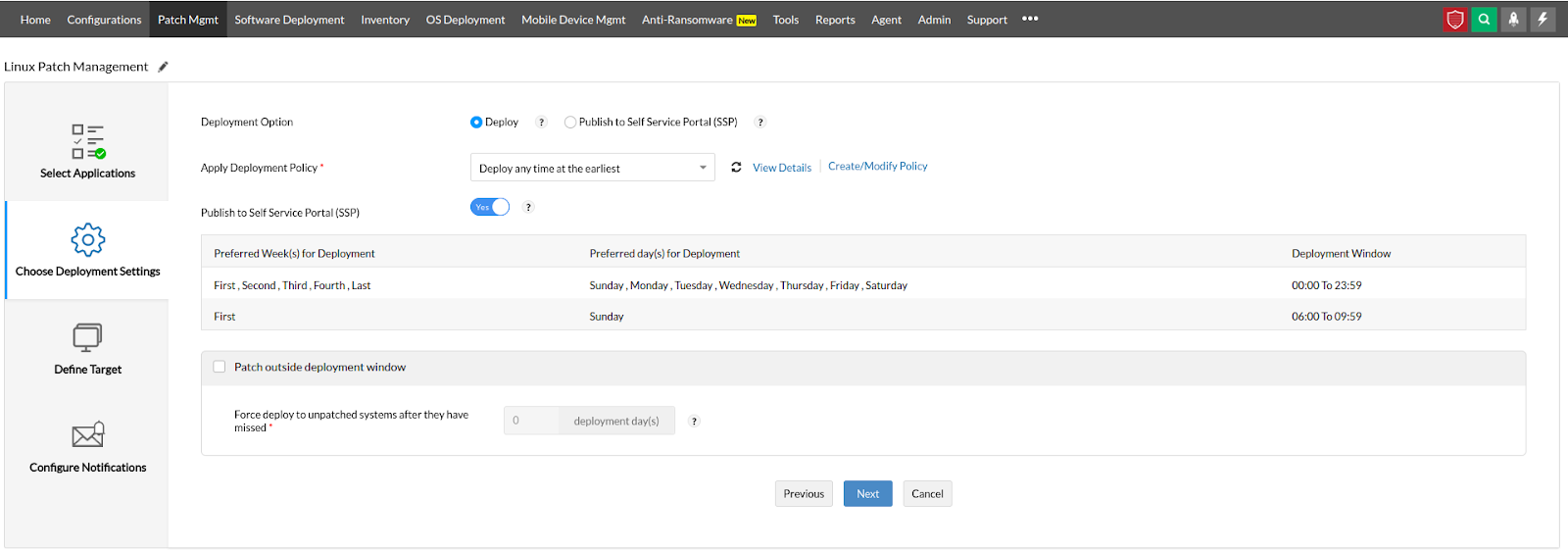This screenshot has width=1568, height=550.
Task: Open the Agent tab
Action: point(886,20)
